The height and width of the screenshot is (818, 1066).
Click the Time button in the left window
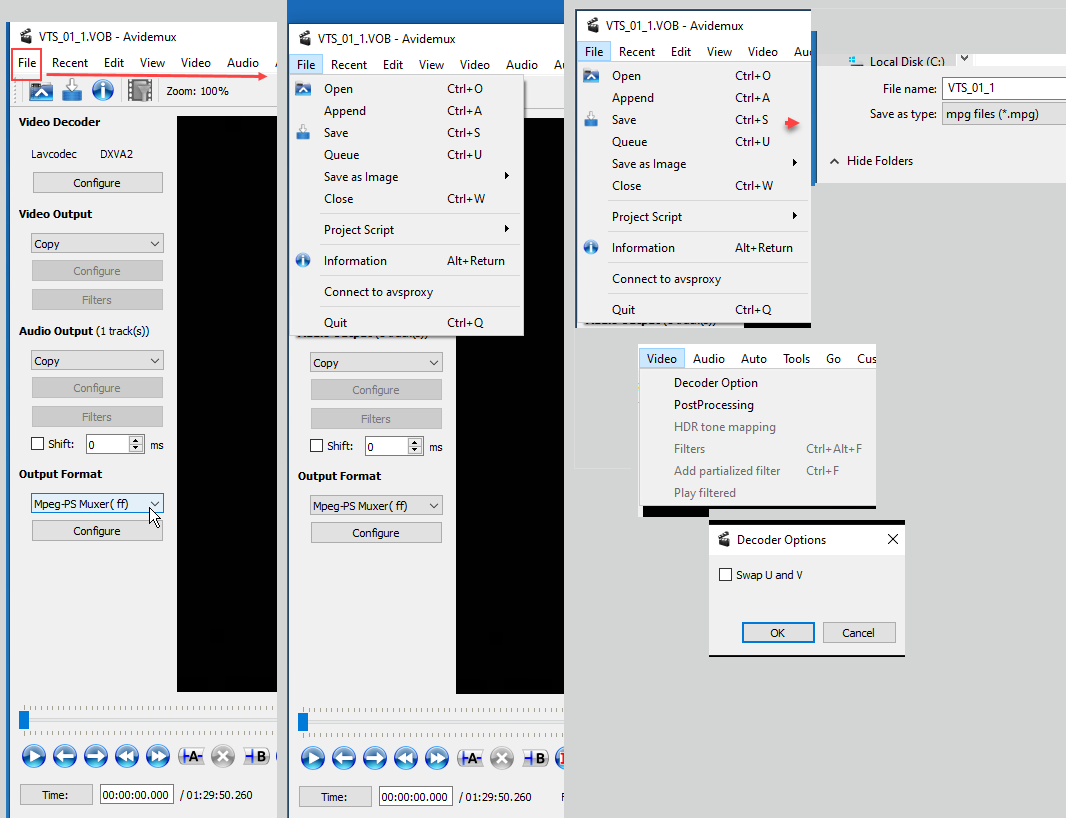coord(56,795)
